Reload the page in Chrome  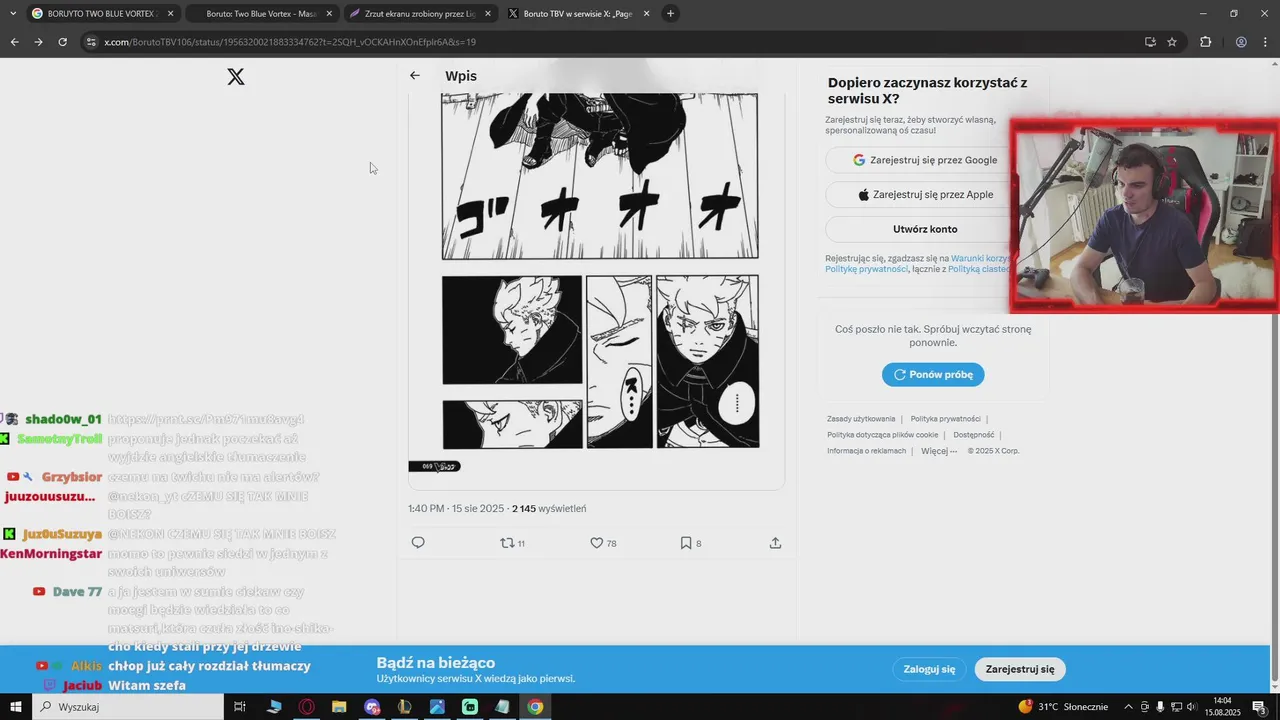[62, 42]
